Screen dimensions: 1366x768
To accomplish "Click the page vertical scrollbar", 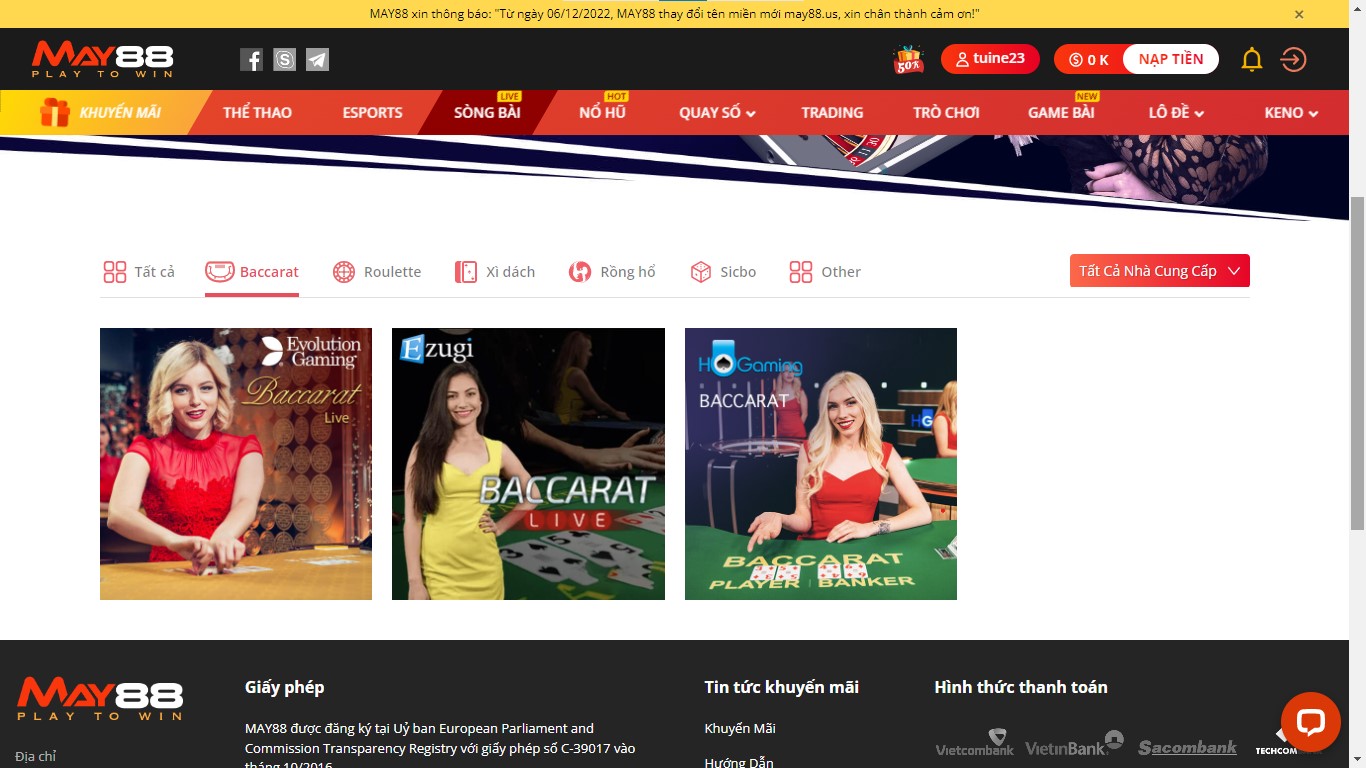I will pos(1357,362).
